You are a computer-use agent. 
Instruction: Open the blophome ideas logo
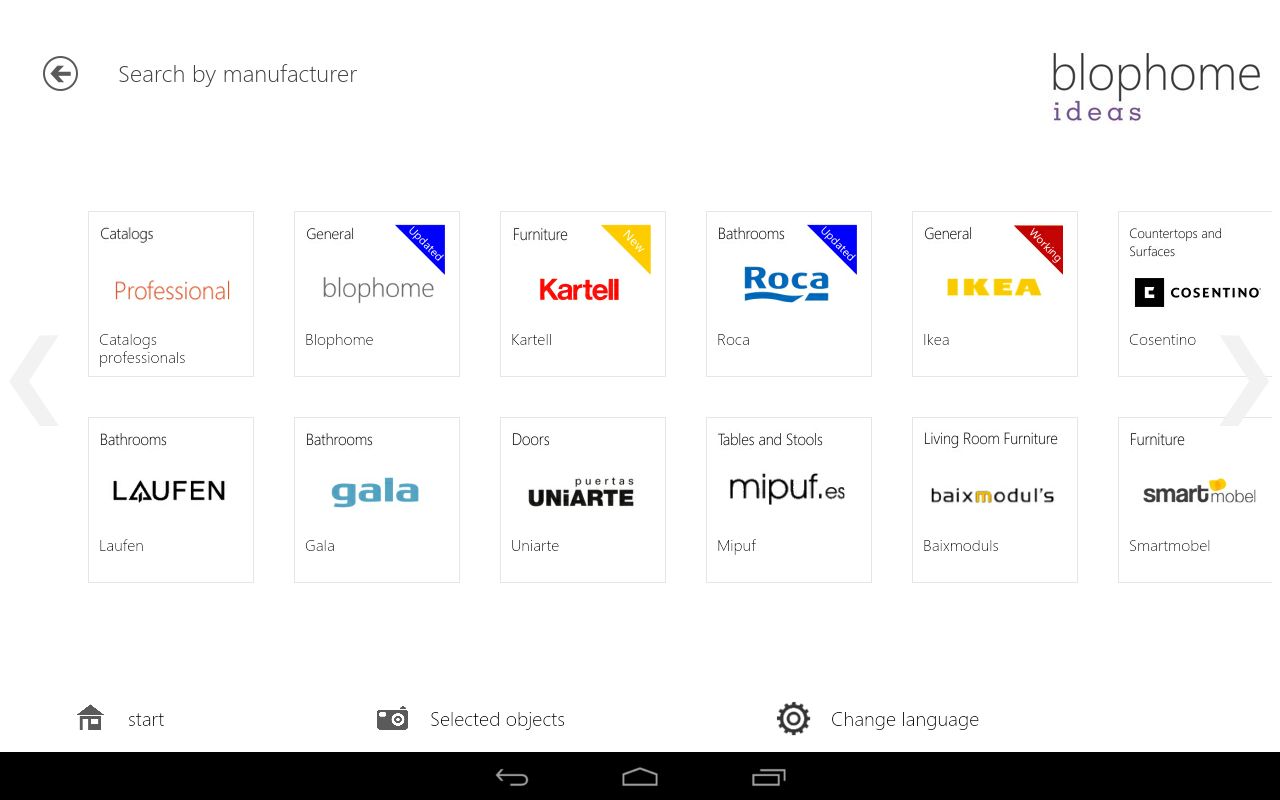pyautogui.click(x=1155, y=87)
